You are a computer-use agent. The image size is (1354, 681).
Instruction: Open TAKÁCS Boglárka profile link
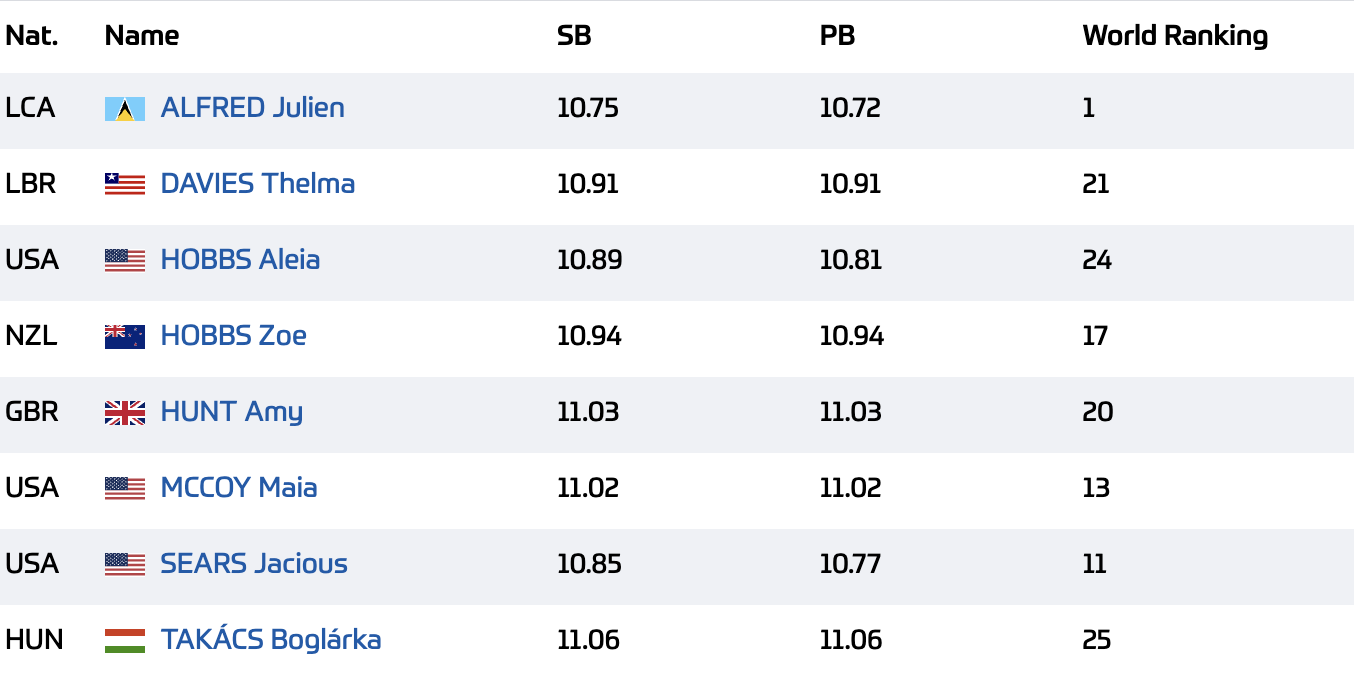tap(271, 640)
